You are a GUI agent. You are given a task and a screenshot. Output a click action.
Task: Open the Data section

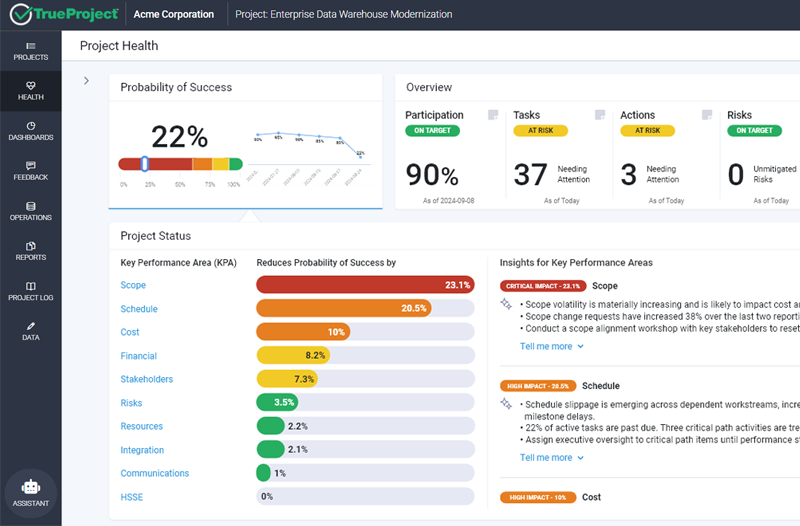coord(31,331)
